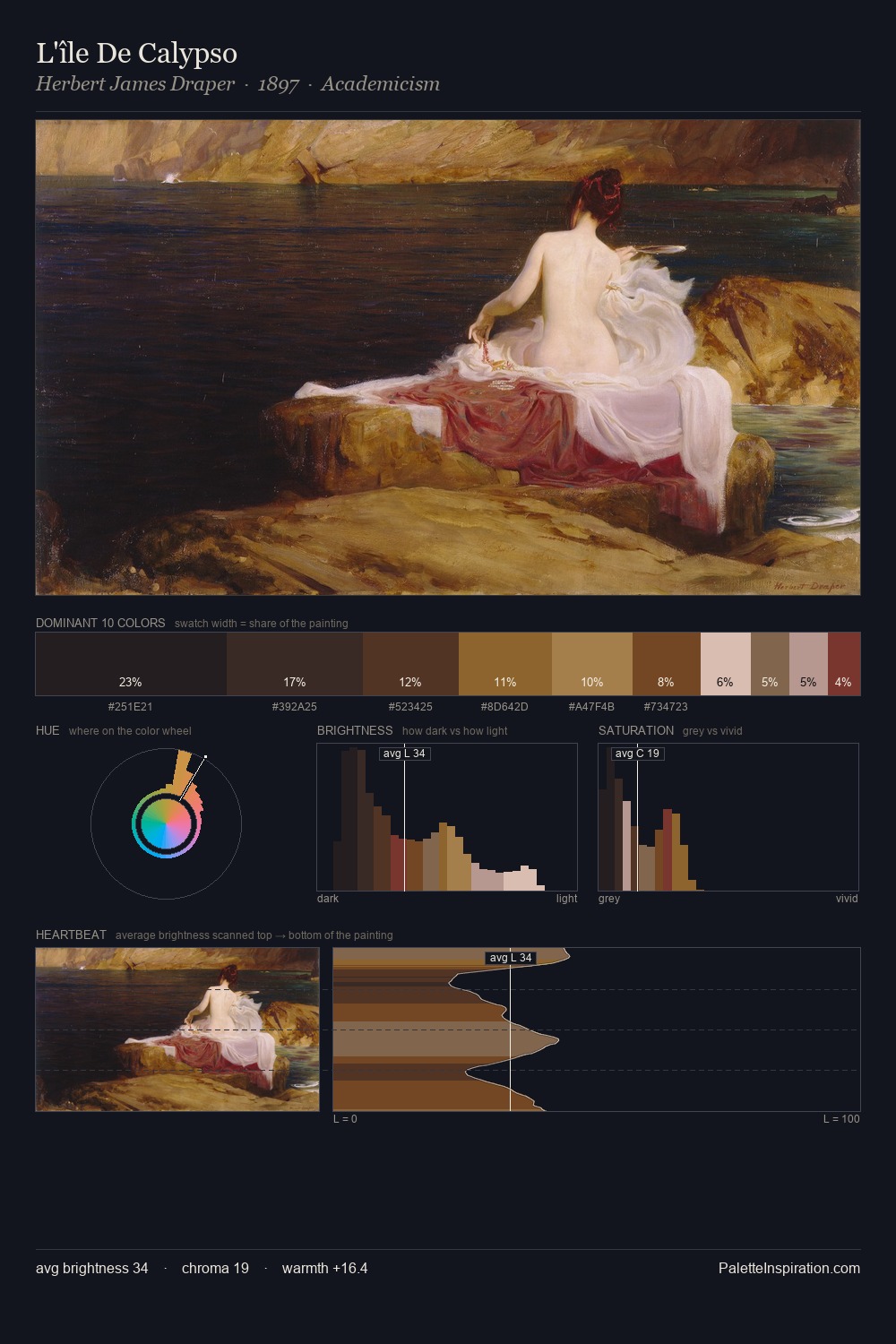Click the SATURATION section heading
This screenshot has height=1344, width=896.
(636, 730)
